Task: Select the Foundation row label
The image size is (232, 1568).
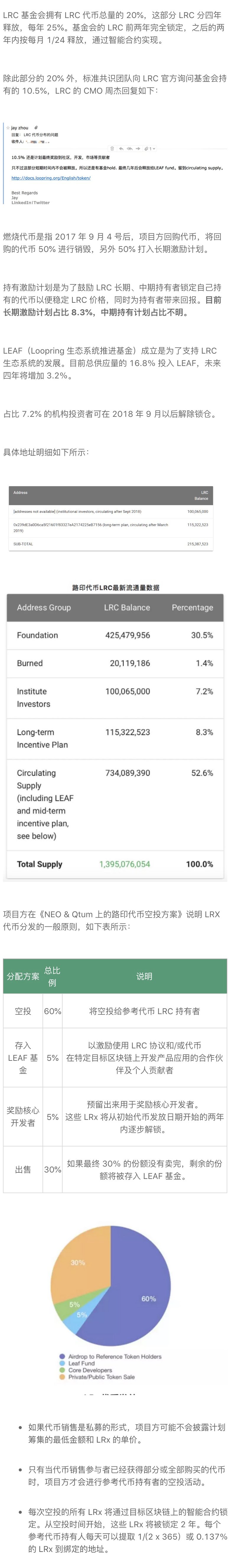Action: coord(37,635)
